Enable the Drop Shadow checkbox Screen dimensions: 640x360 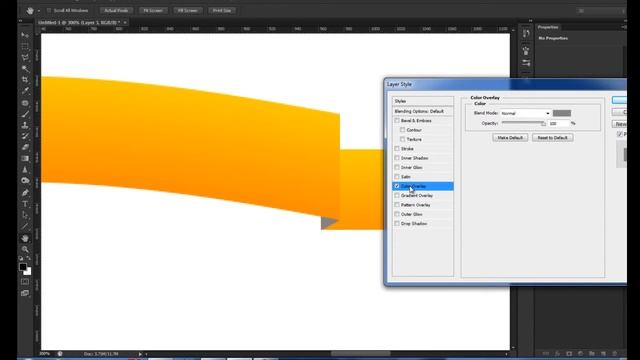pos(397,224)
